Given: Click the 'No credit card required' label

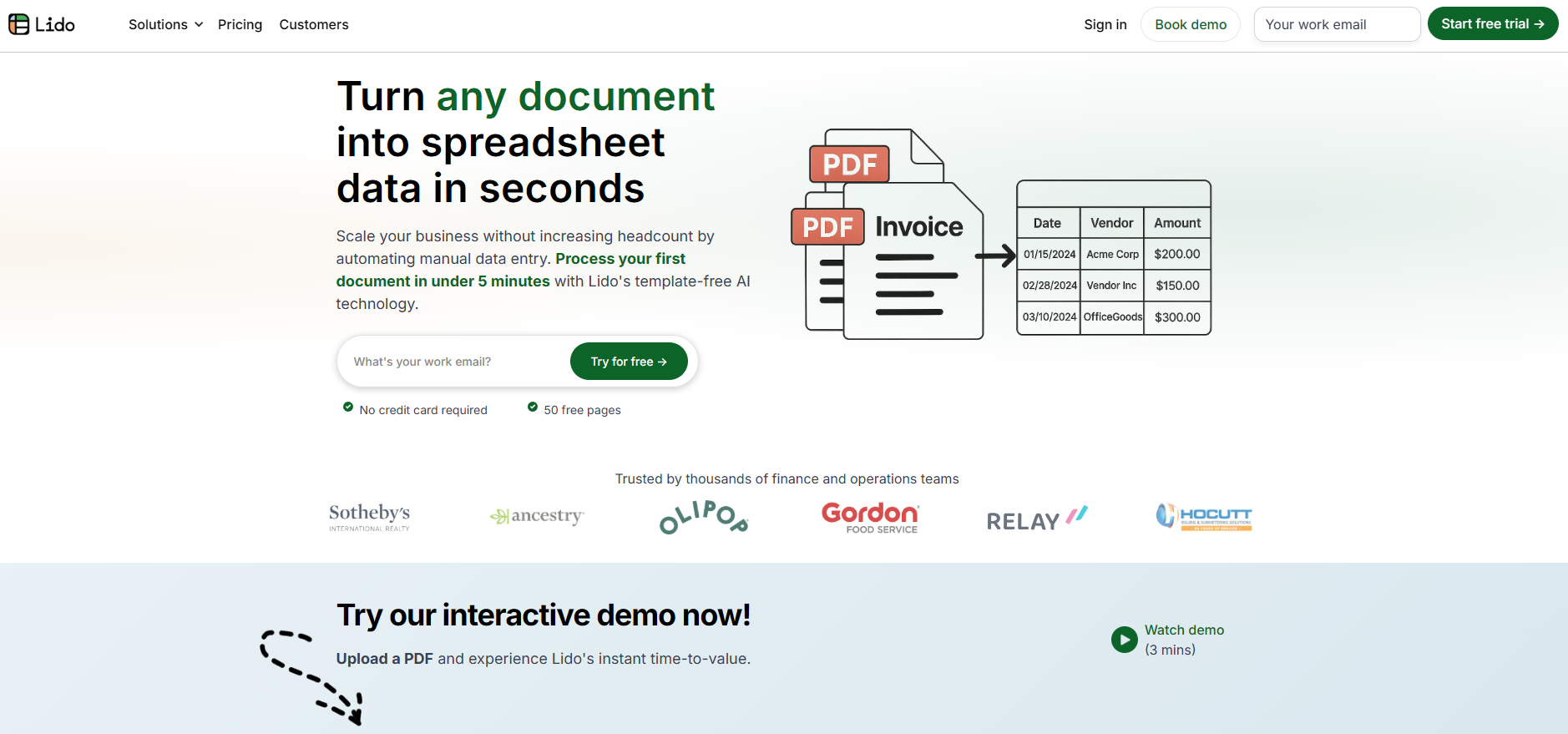Looking at the screenshot, I should click(423, 410).
